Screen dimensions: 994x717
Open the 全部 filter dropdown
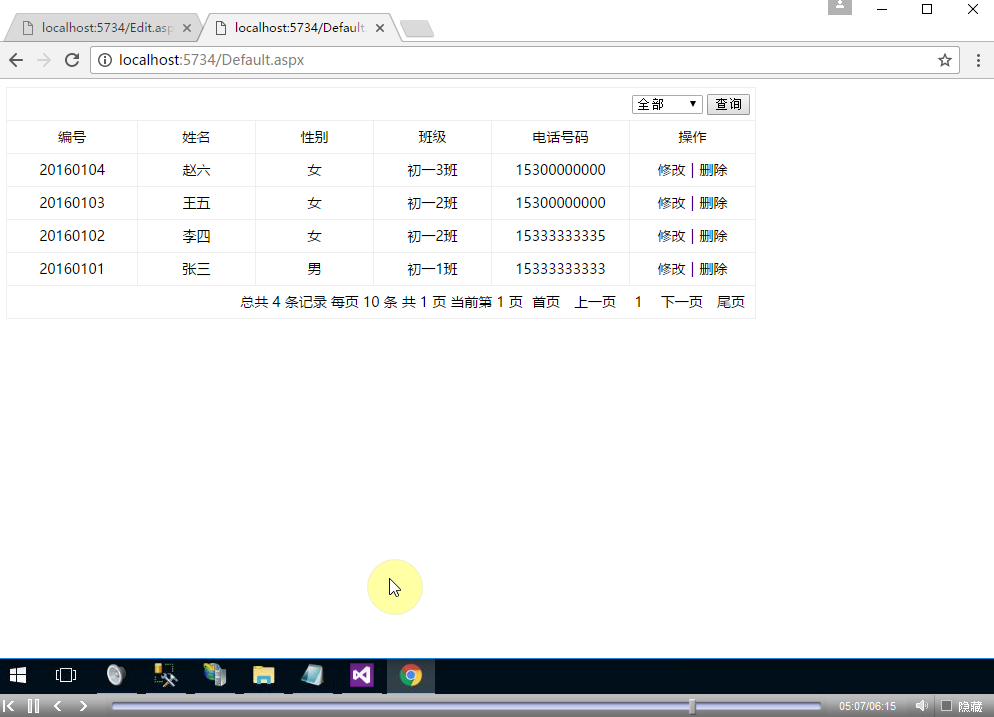666,103
